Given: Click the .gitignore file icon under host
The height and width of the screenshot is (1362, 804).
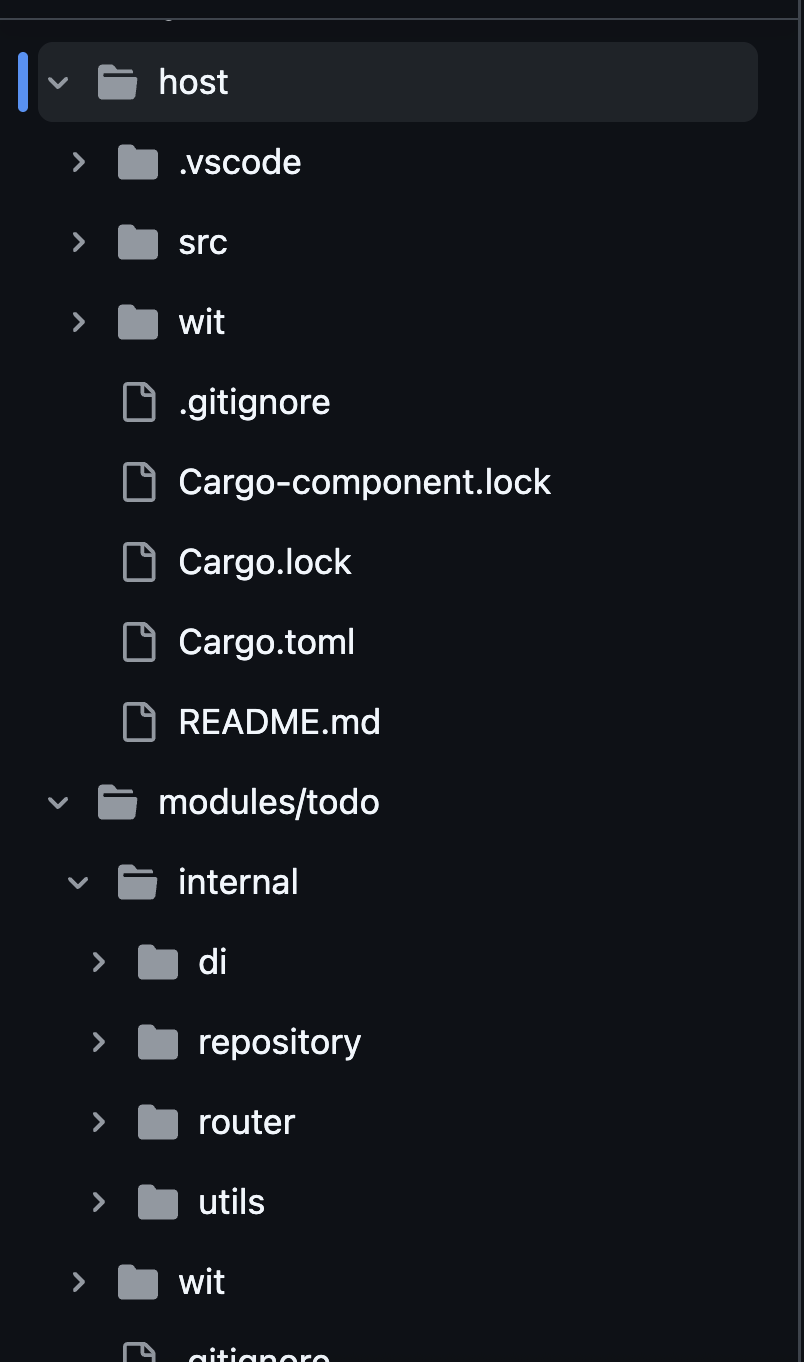Looking at the screenshot, I should 139,402.
